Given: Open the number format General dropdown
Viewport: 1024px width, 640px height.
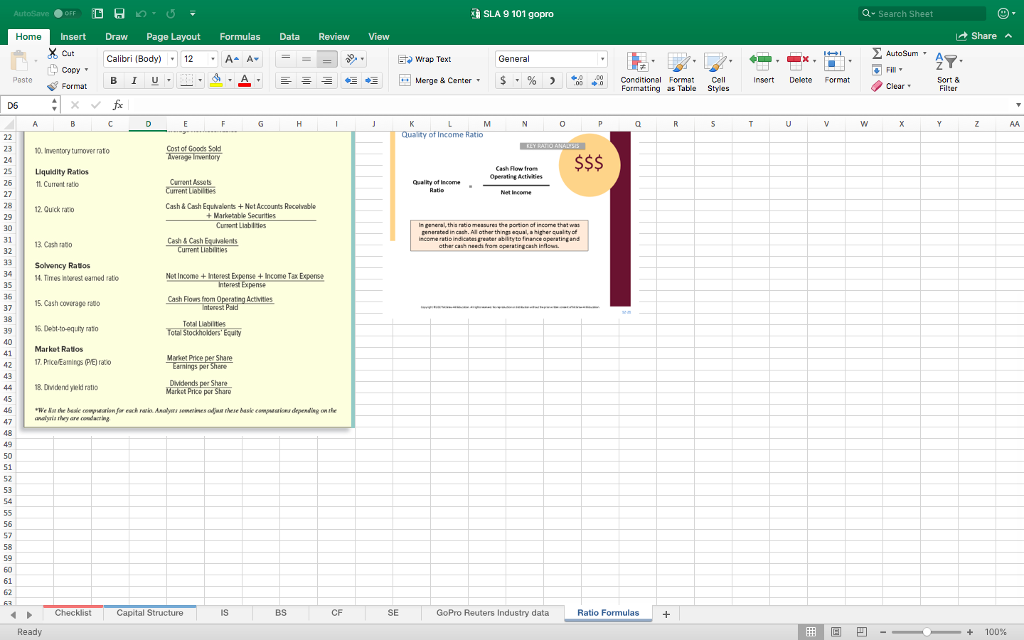Looking at the screenshot, I should coord(602,59).
